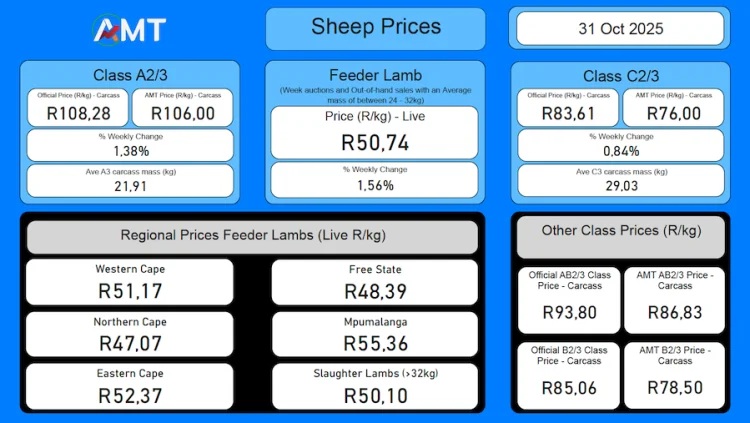Click the Mpumalanga price card
Viewport: 750px width, 423px height.
coord(375,334)
